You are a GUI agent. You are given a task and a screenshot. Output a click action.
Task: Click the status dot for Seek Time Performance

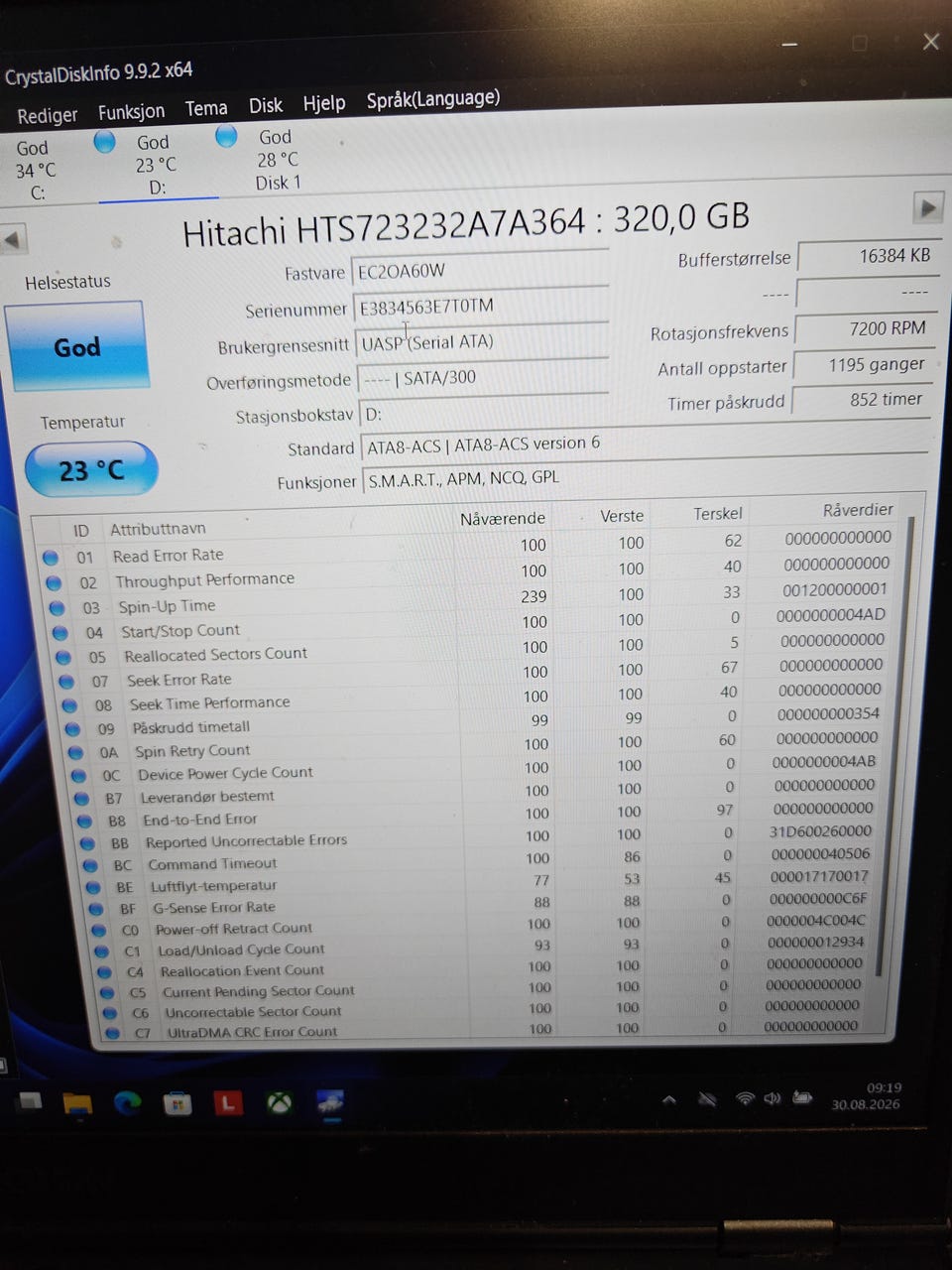click(x=69, y=705)
